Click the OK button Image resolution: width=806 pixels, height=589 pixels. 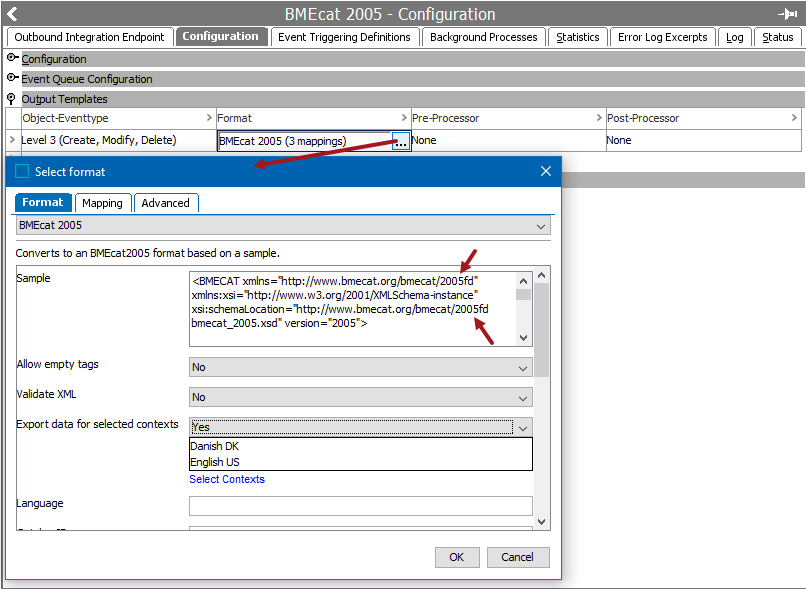tap(457, 557)
